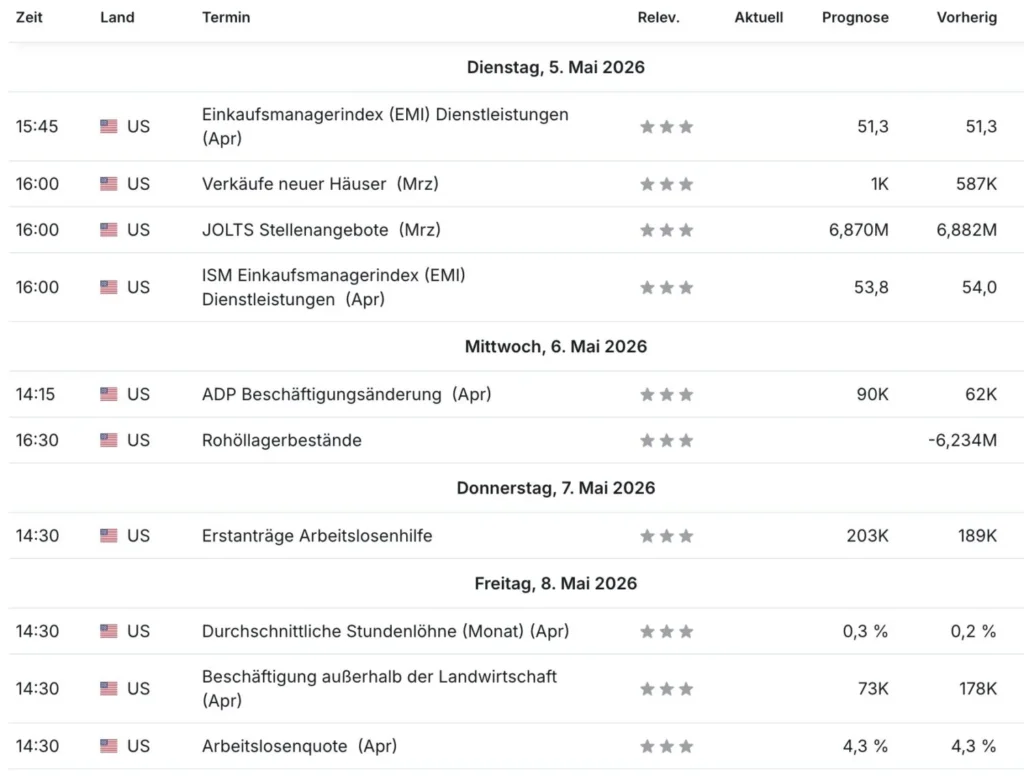Open Einkaufsmanagerindex (EMI) Dienstleistungen (Apr) event
Image resolution: width=1024 pixels, height=781 pixels.
pyautogui.click(x=385, y=126)
